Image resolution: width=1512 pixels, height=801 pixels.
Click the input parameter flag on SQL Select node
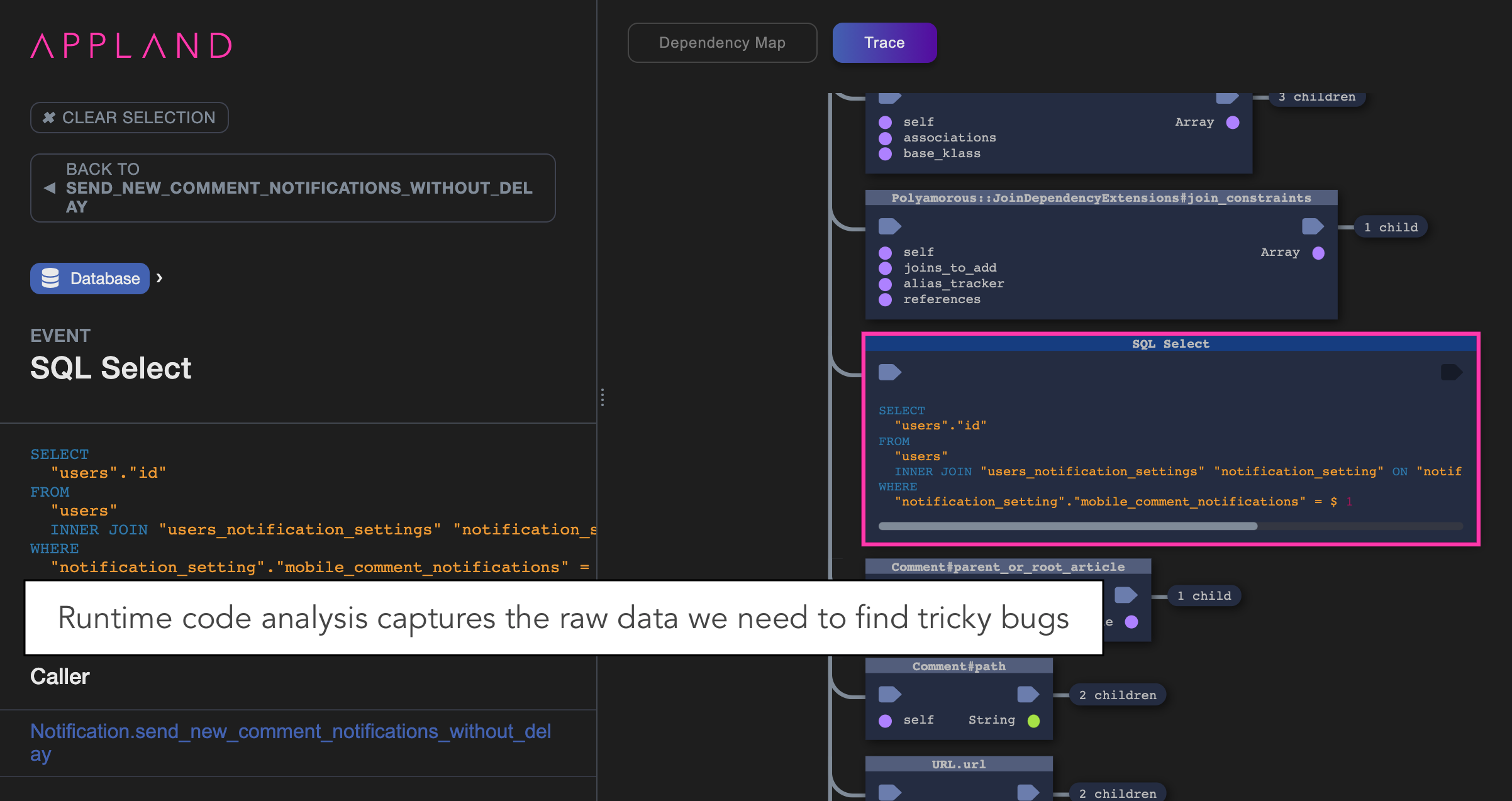coord(889,372)
